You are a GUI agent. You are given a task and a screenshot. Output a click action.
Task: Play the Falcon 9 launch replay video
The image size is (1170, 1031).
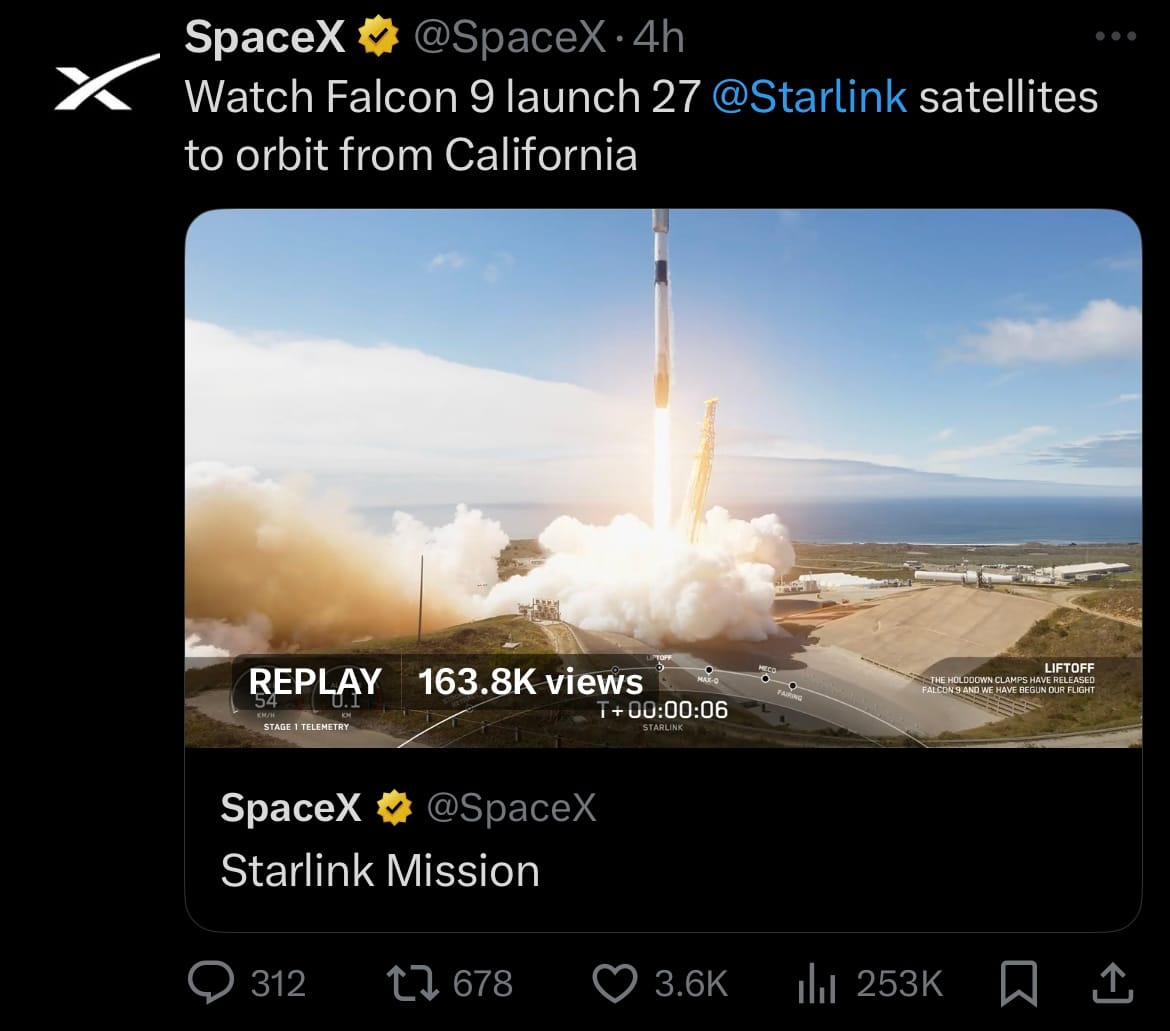tap(663, 478)
